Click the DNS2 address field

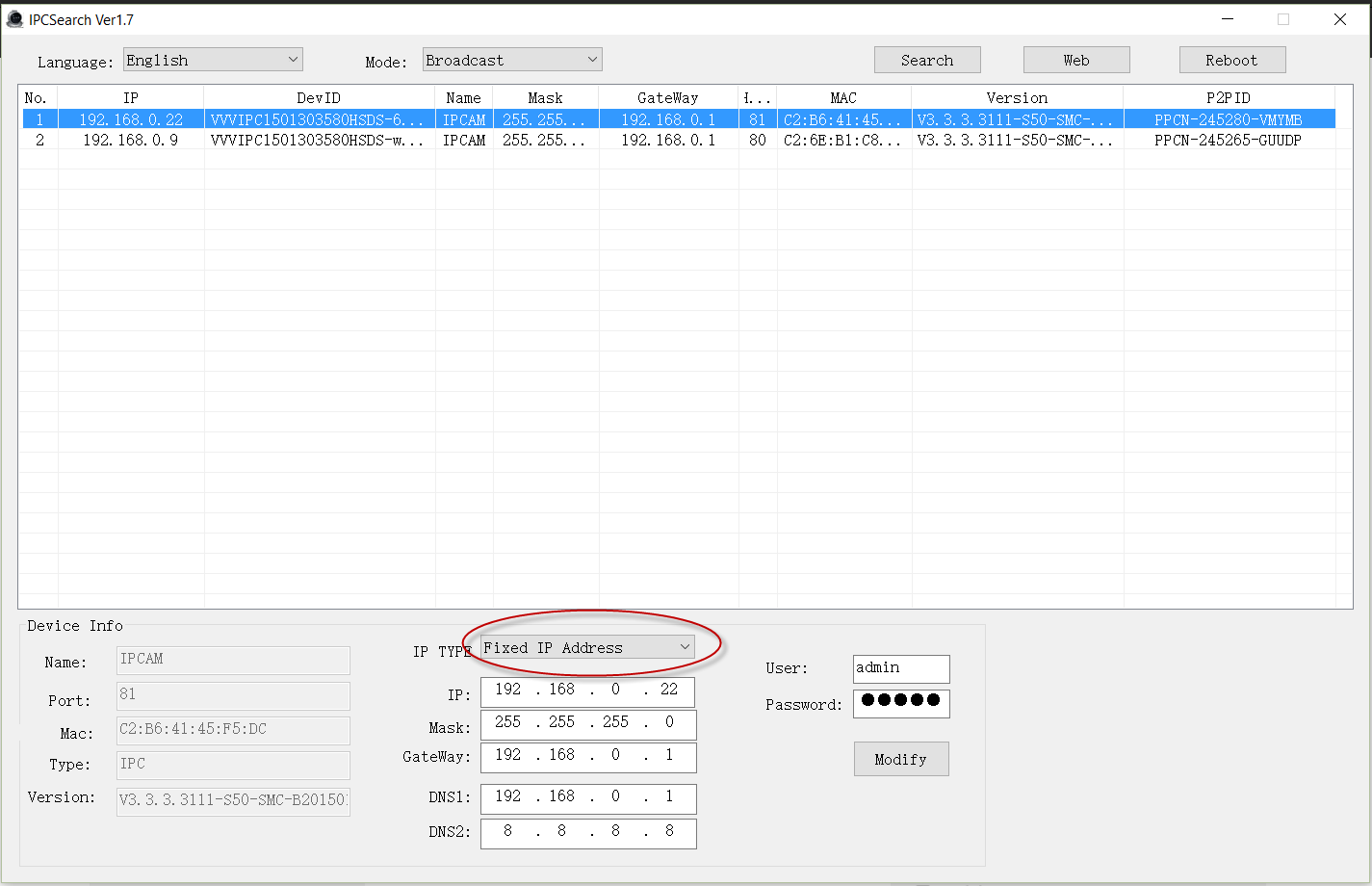coord(587,833)
